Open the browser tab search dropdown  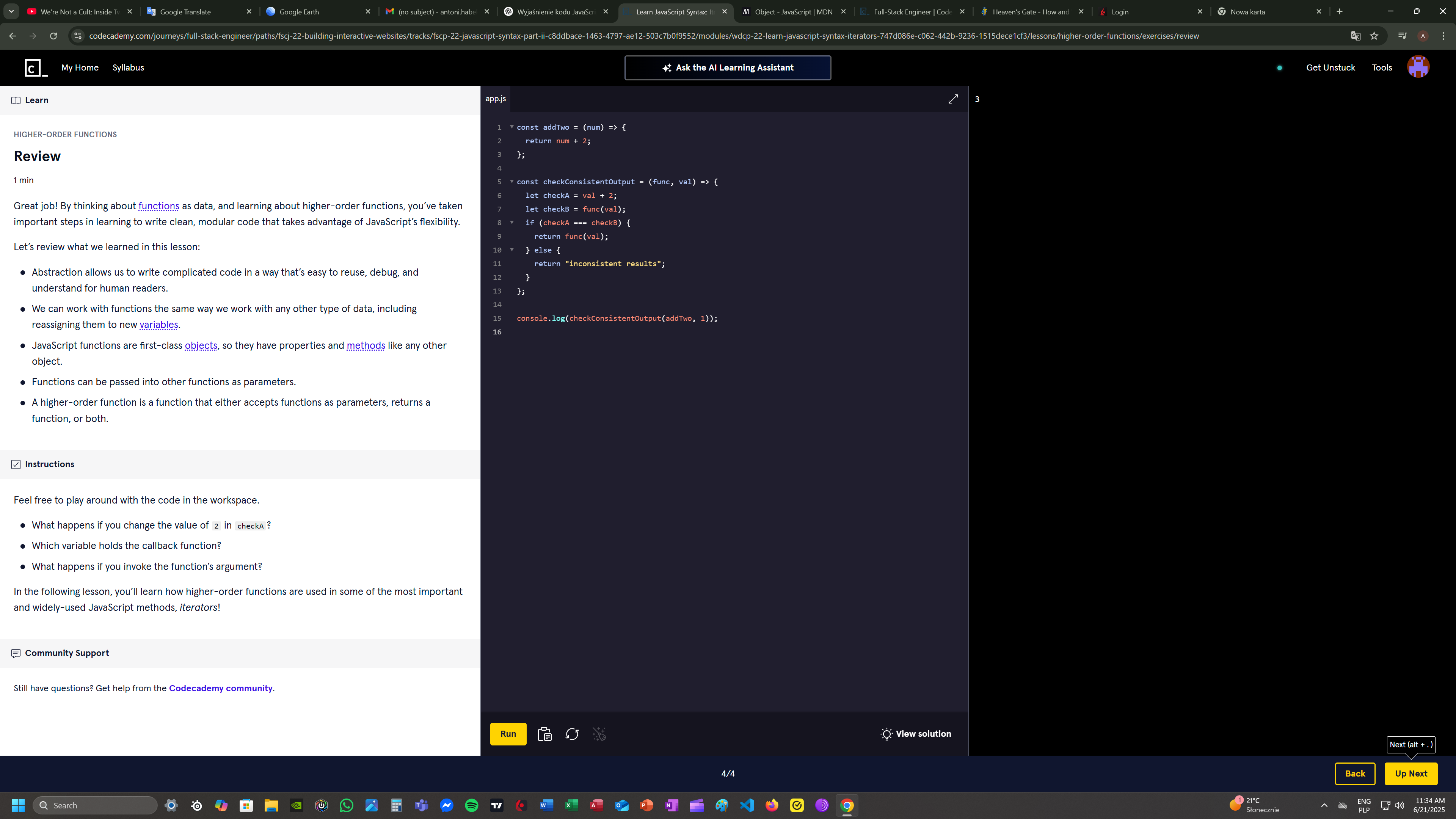pyautogui.click(x=11, y=11)
